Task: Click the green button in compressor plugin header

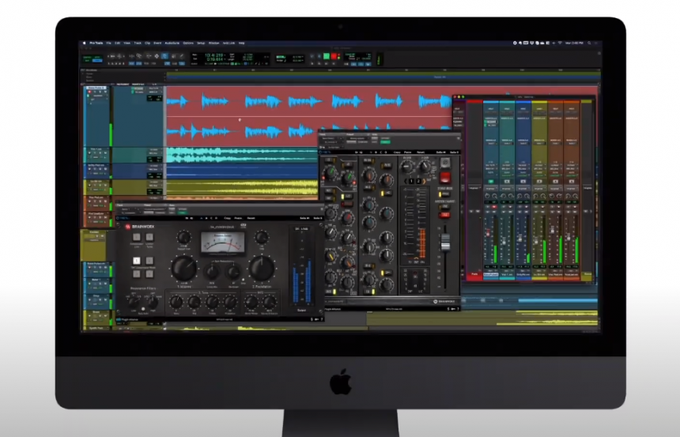Action: point(182,213)
